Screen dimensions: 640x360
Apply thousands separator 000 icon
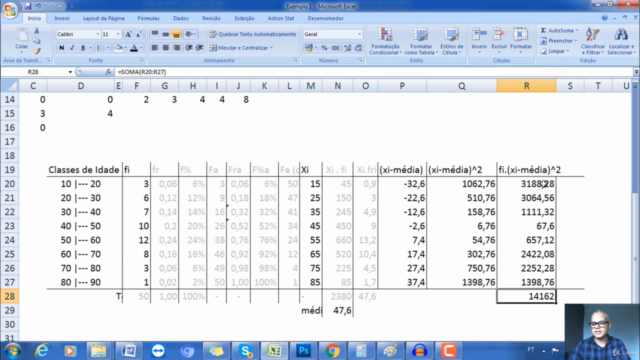(x=335, y=48)
